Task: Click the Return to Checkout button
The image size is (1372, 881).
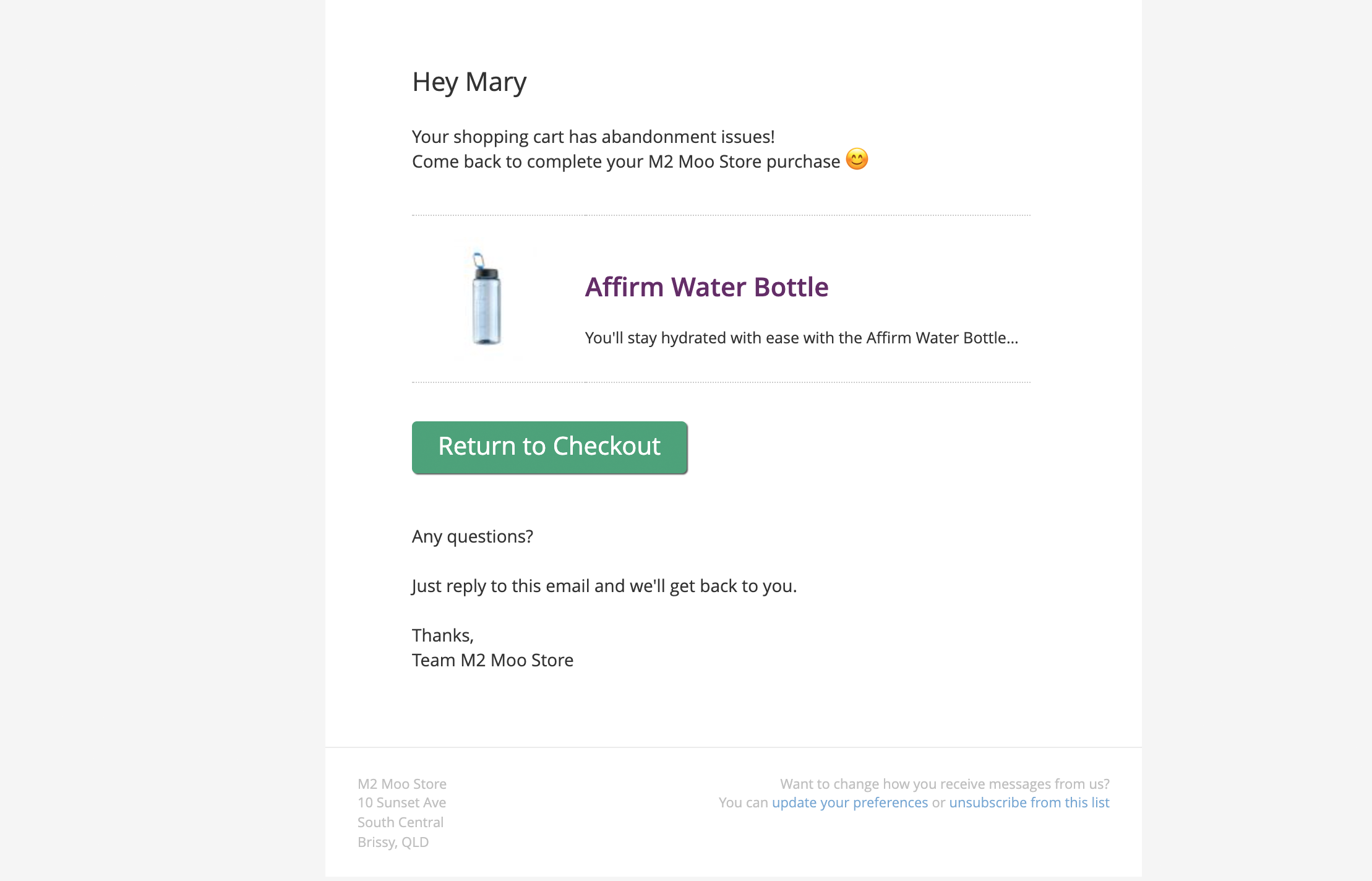Action: point(549,447)
